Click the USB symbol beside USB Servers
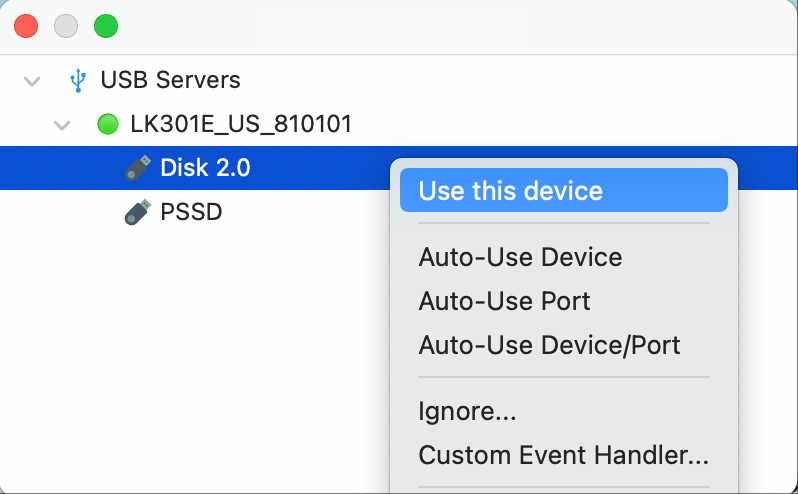Viewport: 798px width, 494px height. (x=77, y=80)
